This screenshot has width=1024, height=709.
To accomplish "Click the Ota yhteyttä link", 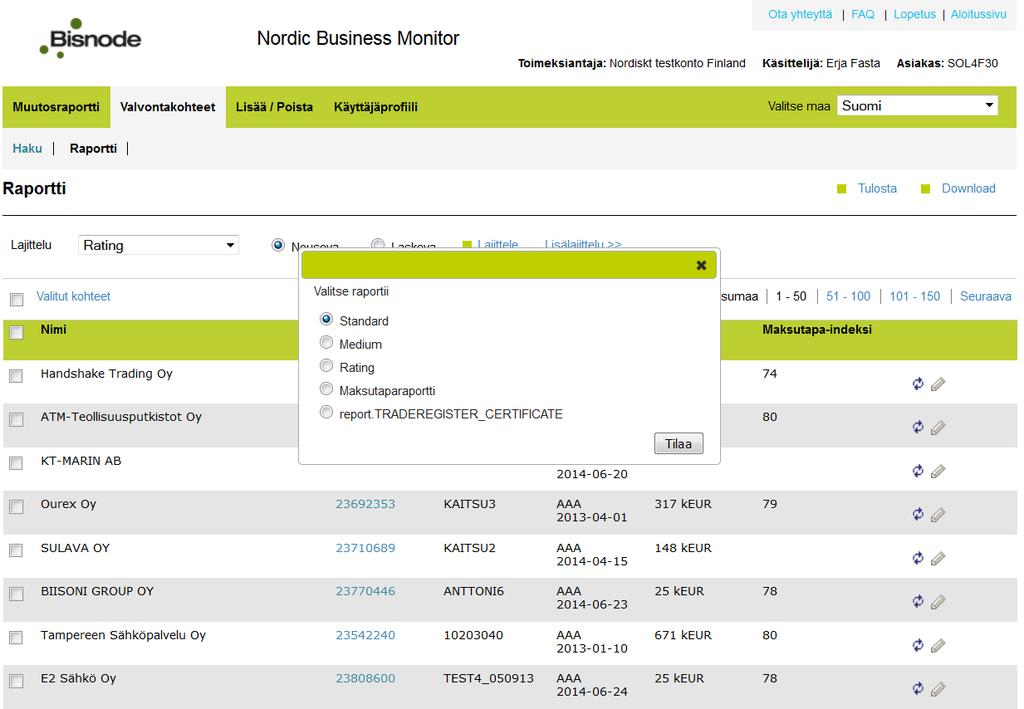I will pyautogui.click(x=800, y=14).
